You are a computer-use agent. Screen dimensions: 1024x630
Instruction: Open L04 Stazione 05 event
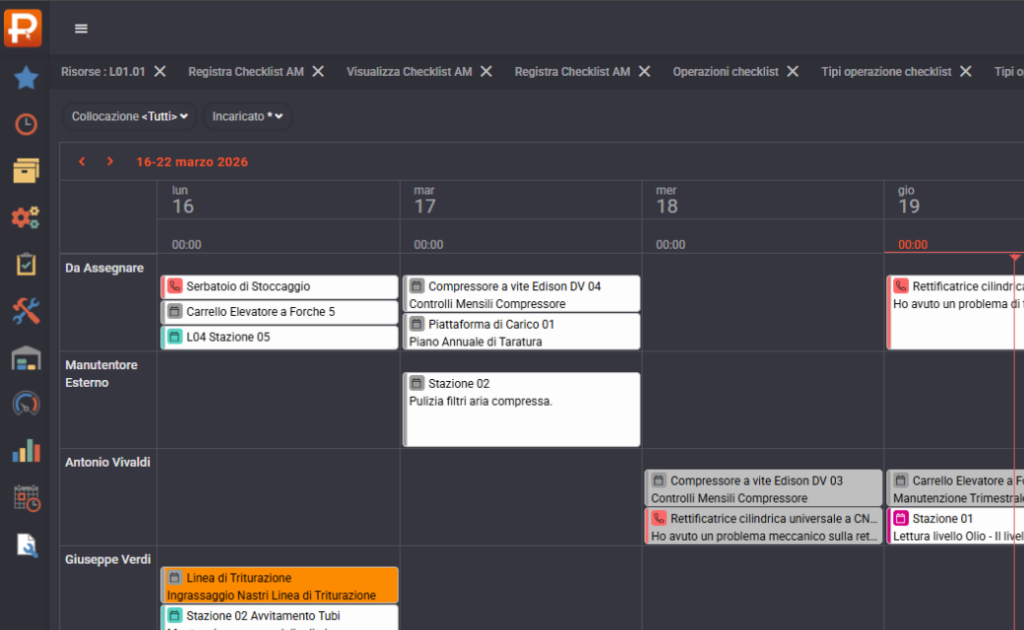tap(280, 337)
